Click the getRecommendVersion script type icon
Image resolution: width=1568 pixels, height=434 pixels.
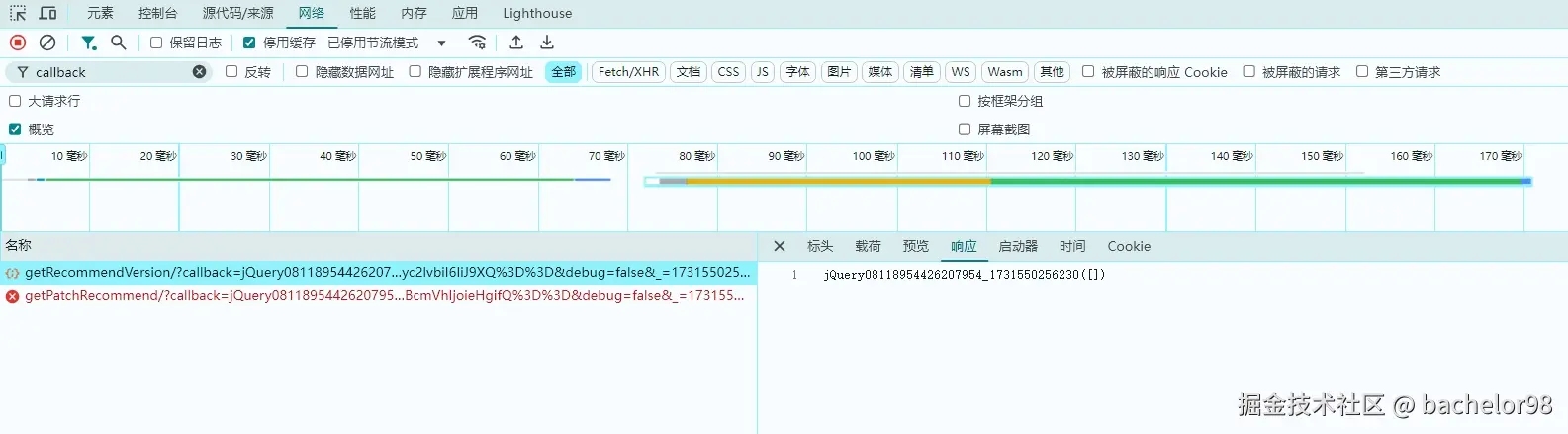pos(13,273)
